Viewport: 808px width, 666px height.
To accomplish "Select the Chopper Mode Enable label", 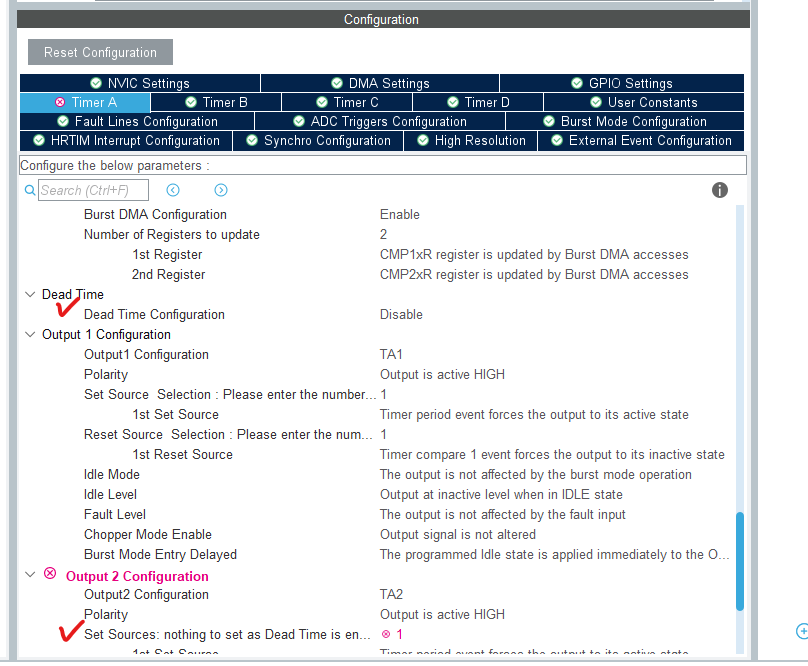I will [148, 535].
